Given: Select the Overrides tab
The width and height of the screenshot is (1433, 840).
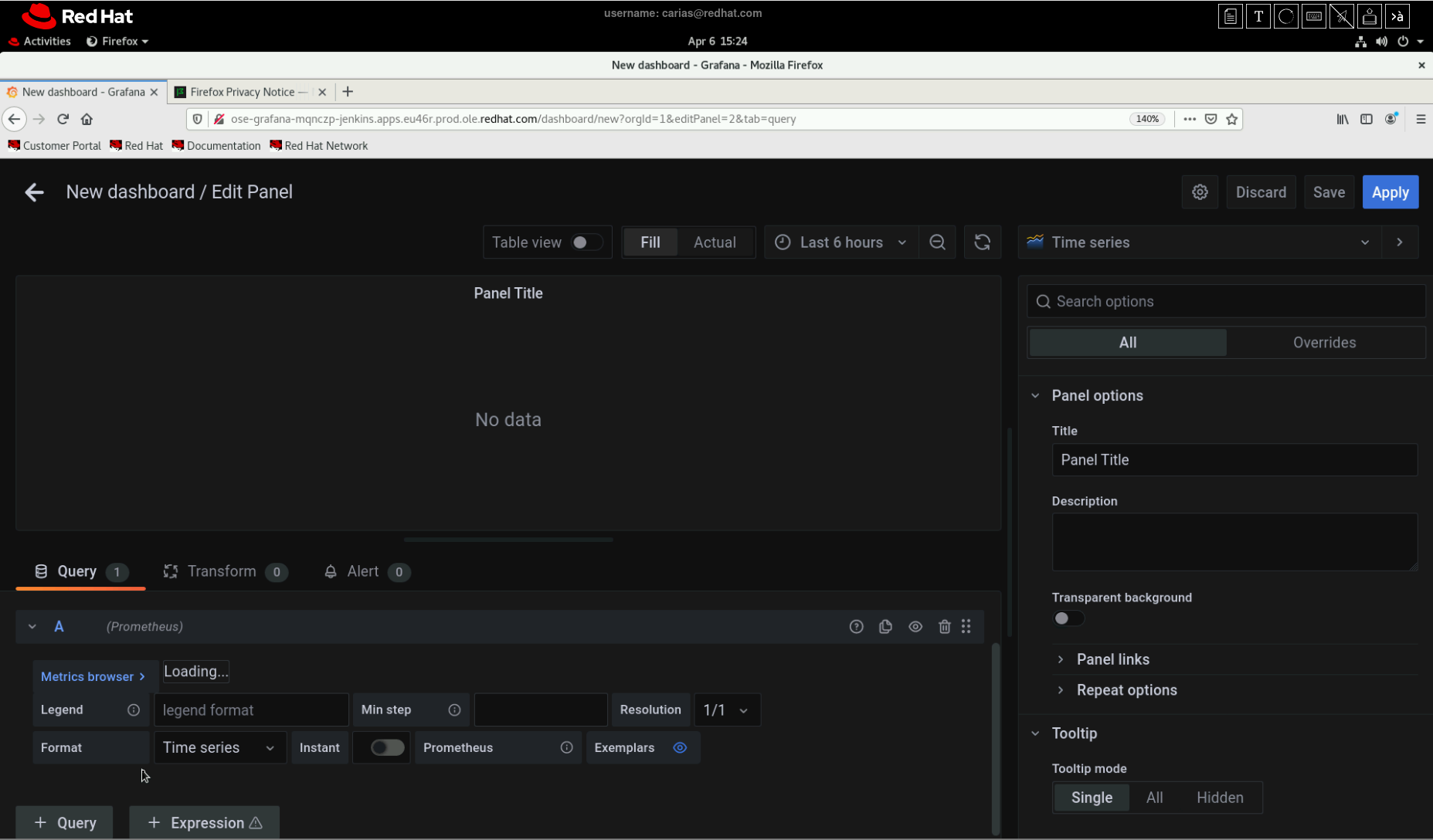Looking at the screenshot, I should pos(1324,343).
